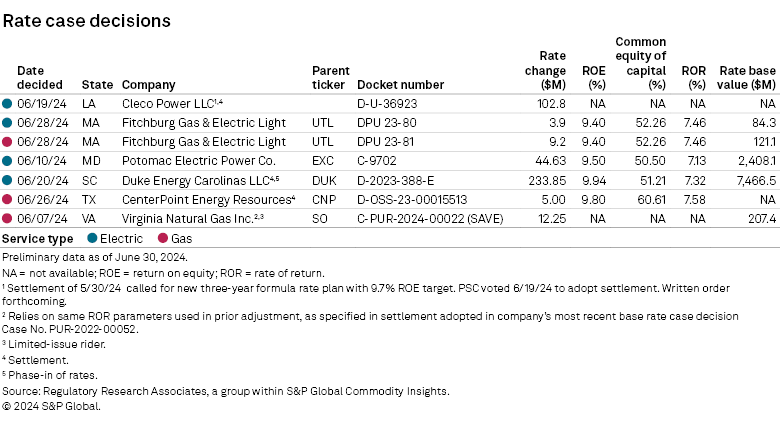Click the teal dot for Fitchburg DPU 23-80 row

(8, 122)
